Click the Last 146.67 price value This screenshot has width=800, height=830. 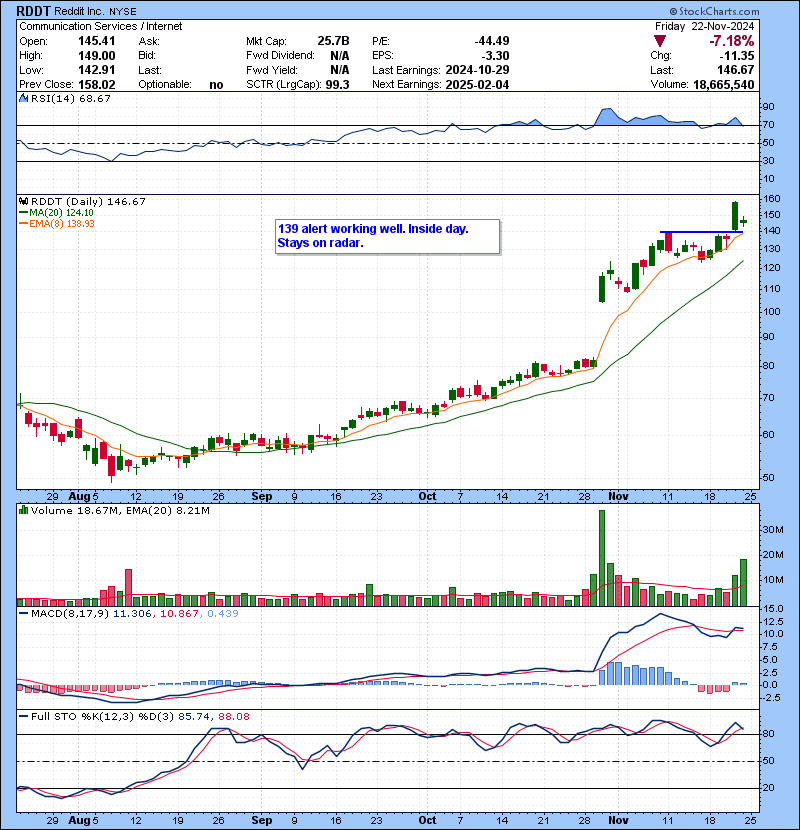(735, 70)
